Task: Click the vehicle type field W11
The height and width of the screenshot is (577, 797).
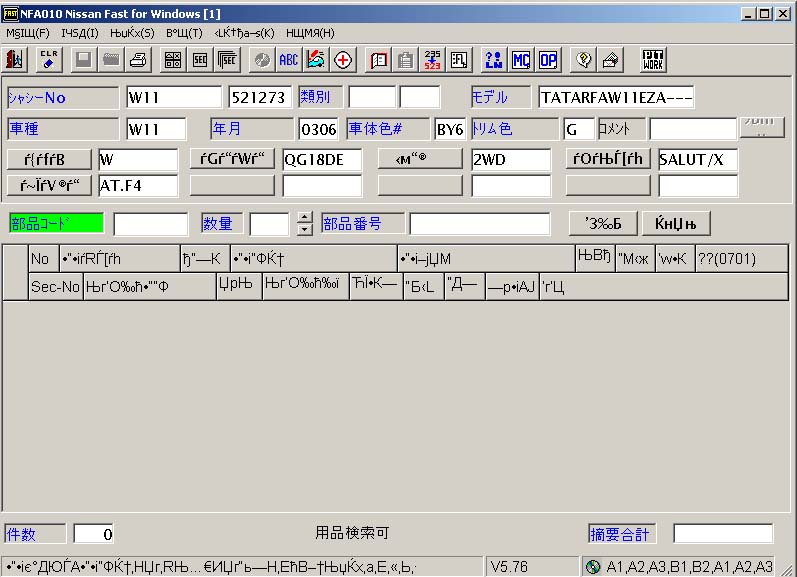Action: [156, 129]
